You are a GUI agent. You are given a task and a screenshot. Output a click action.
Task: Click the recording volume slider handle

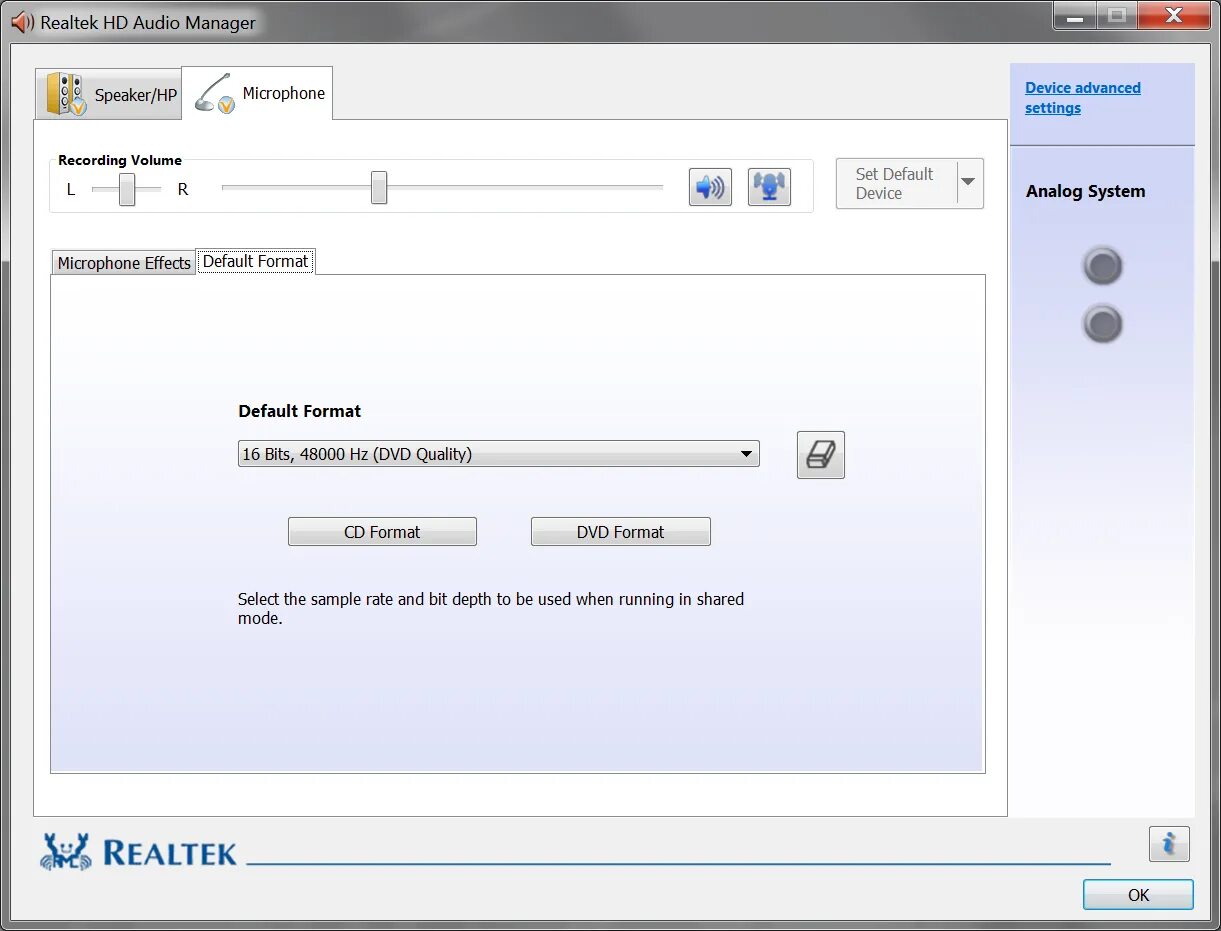click(x=379, y=187)
